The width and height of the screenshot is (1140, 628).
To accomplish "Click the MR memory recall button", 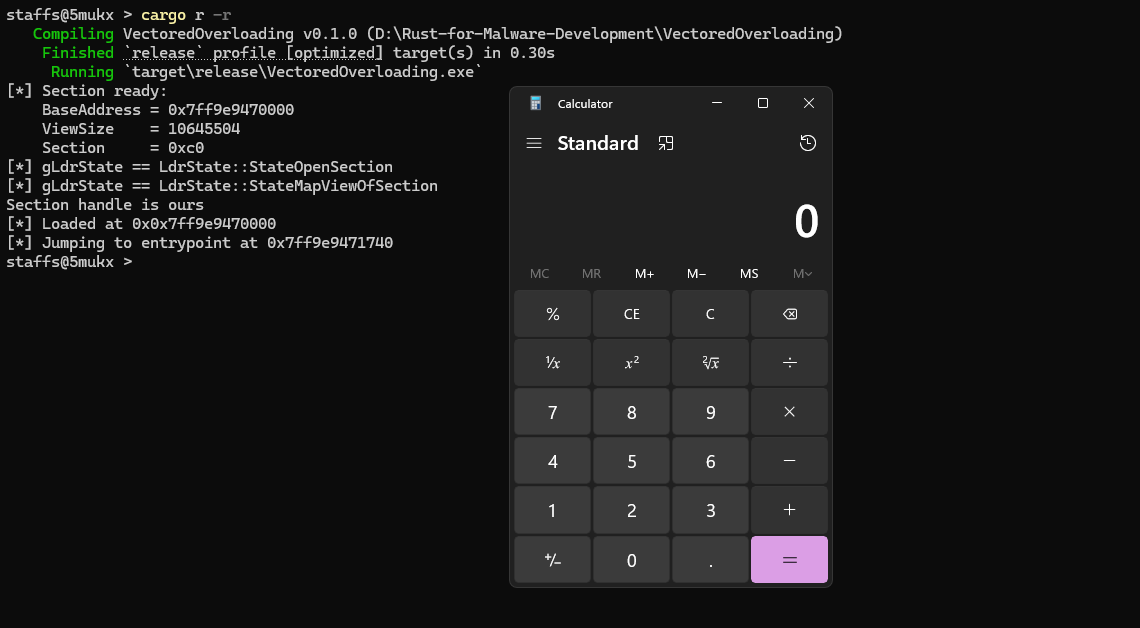I will [592, 273].
